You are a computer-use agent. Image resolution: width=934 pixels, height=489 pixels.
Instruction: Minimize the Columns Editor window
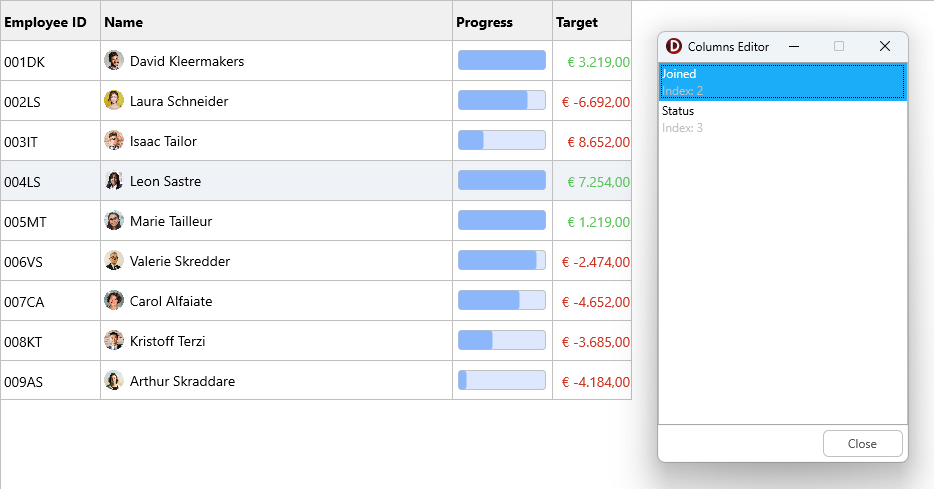pos(794,46)
